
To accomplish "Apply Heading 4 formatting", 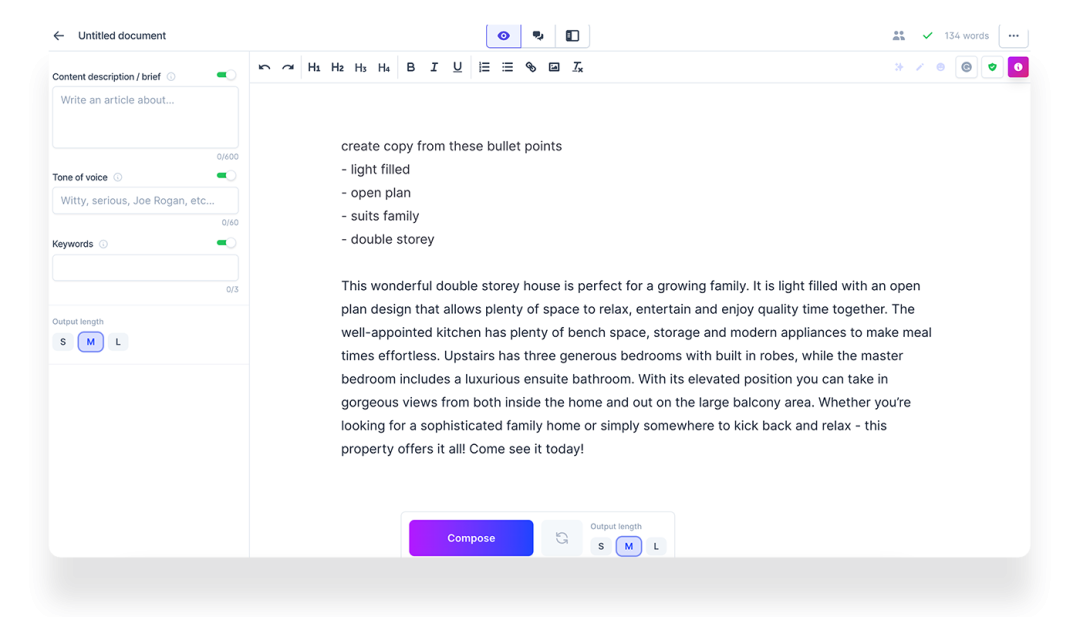I will (384, 67).
